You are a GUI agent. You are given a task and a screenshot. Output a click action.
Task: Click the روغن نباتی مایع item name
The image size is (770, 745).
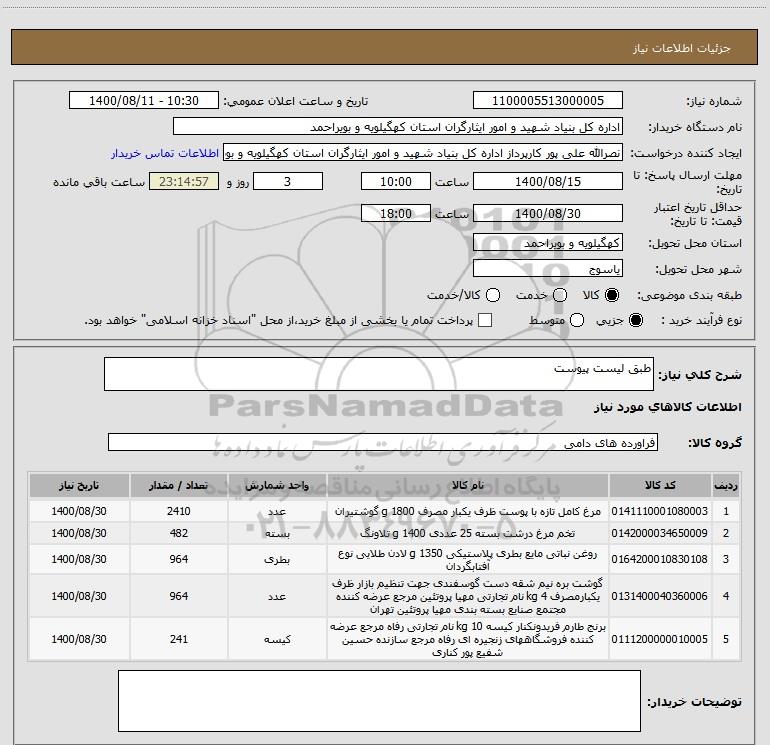click(468, 560)
